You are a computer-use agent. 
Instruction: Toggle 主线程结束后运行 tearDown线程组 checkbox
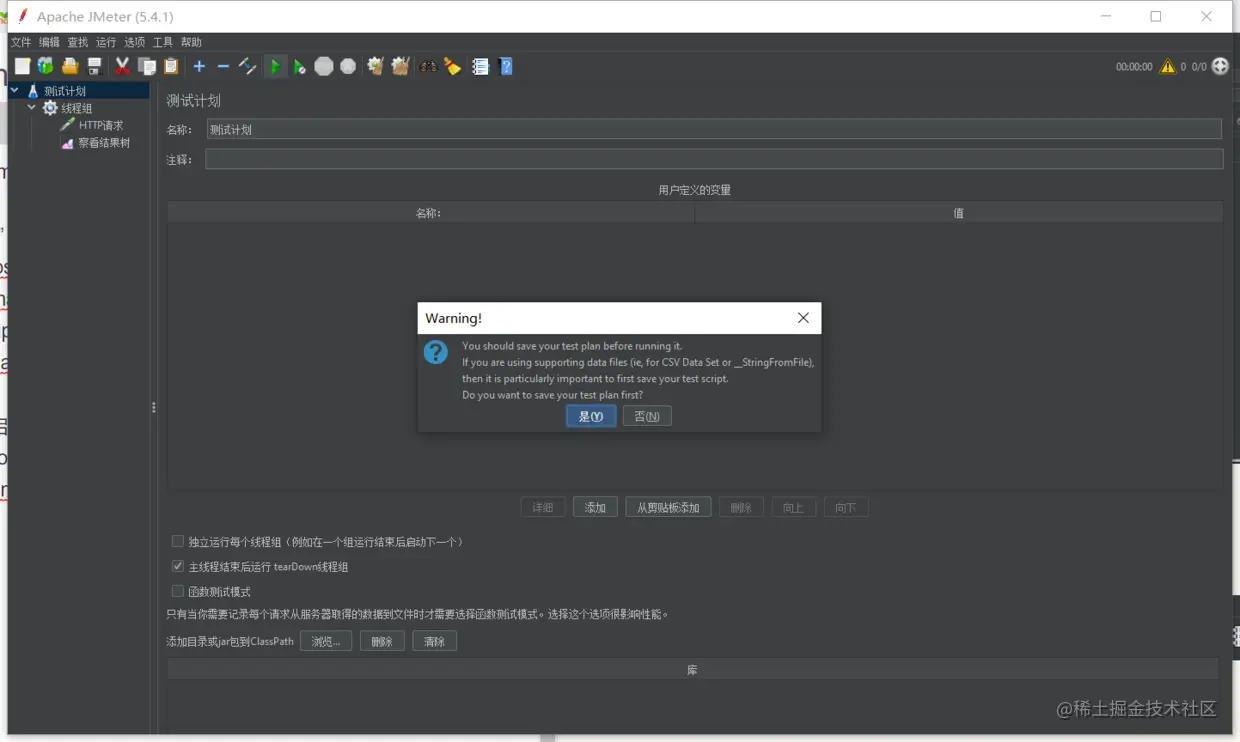pyautogui.click(x=178, y=566)
